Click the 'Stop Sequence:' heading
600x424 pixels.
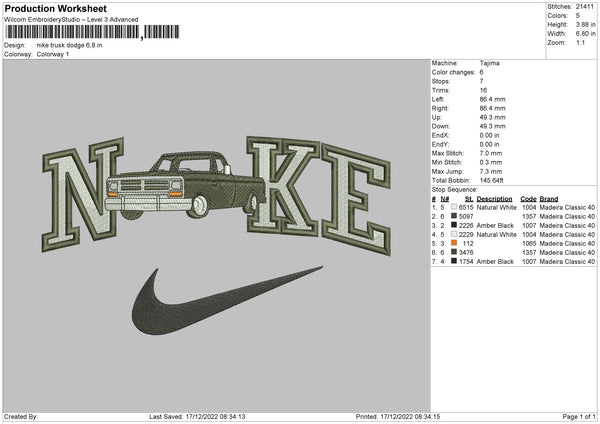[x=455, y=190]
